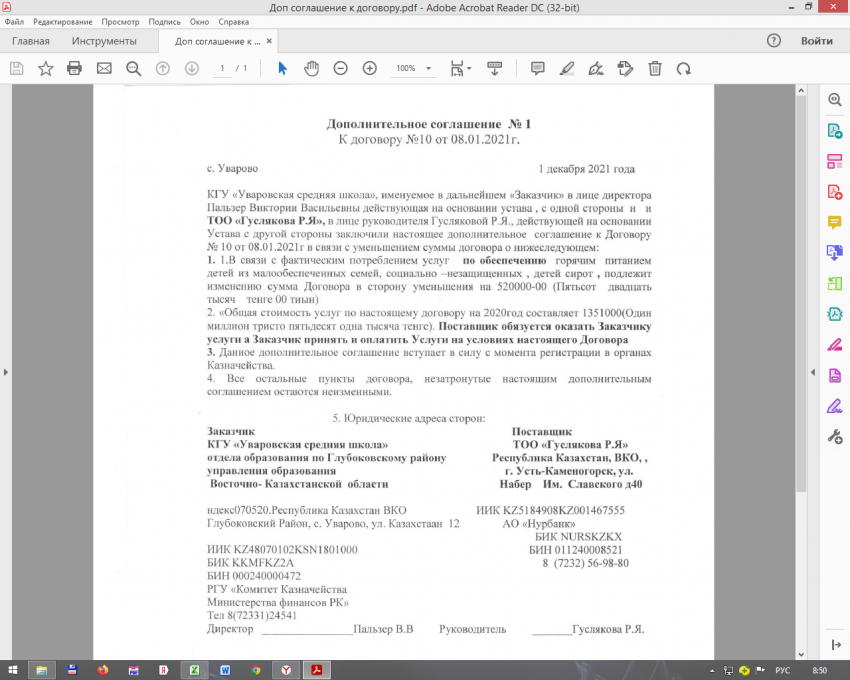This screenshot has height=680, width=850.
Task: Click the bottom collapse pane arrow icon
Action: point(835,644)
